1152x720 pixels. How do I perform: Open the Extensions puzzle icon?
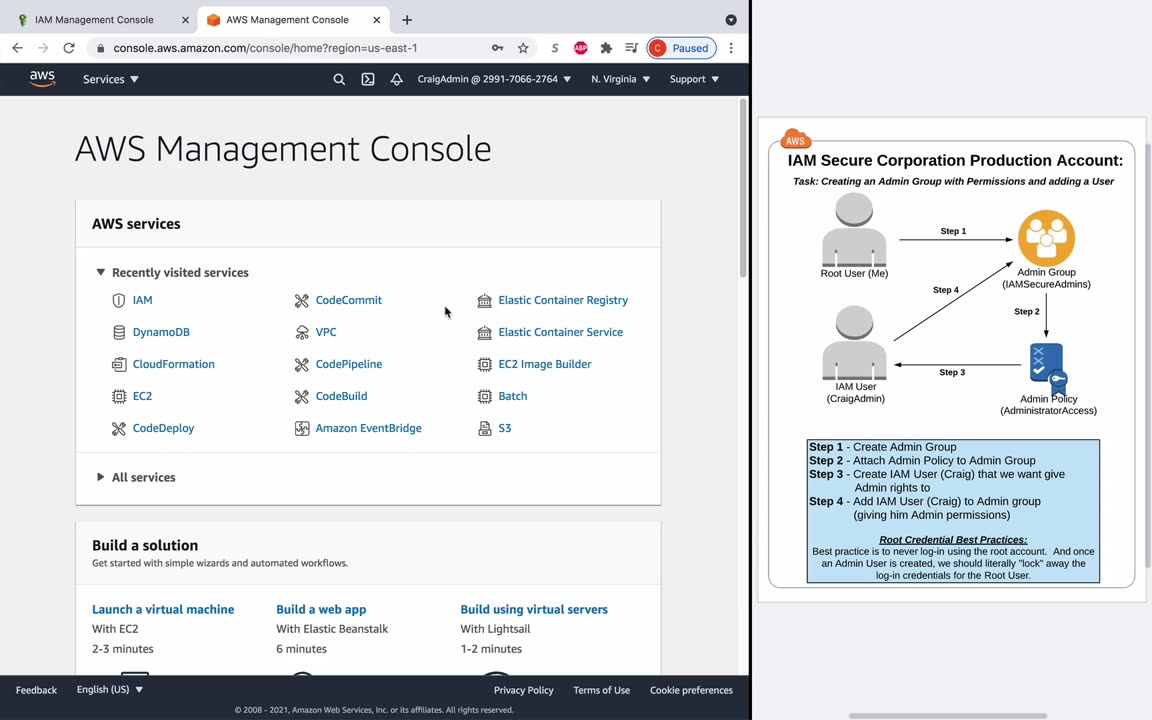click(606, 48)
